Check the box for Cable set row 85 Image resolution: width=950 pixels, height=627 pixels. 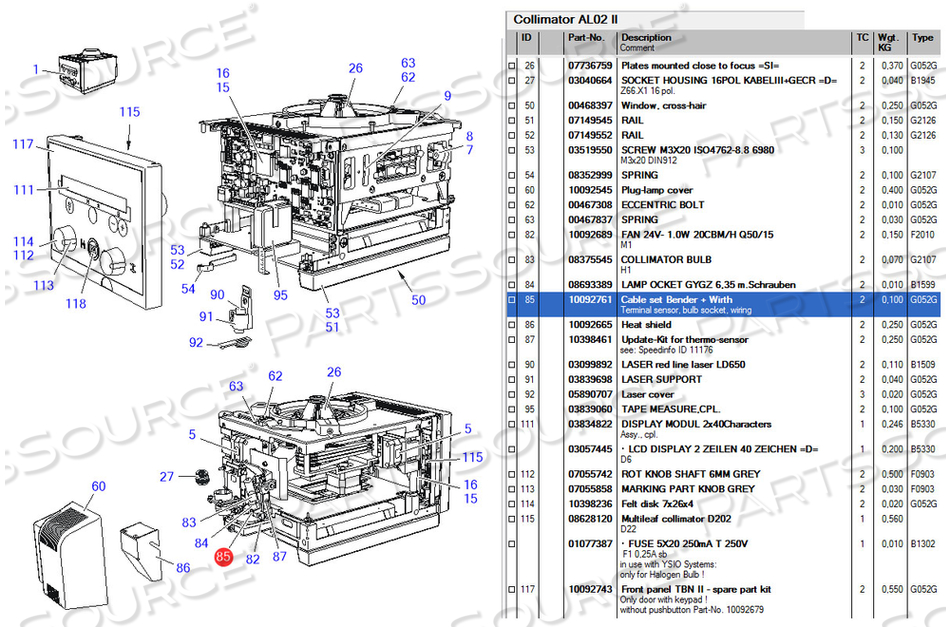point(513,299)
